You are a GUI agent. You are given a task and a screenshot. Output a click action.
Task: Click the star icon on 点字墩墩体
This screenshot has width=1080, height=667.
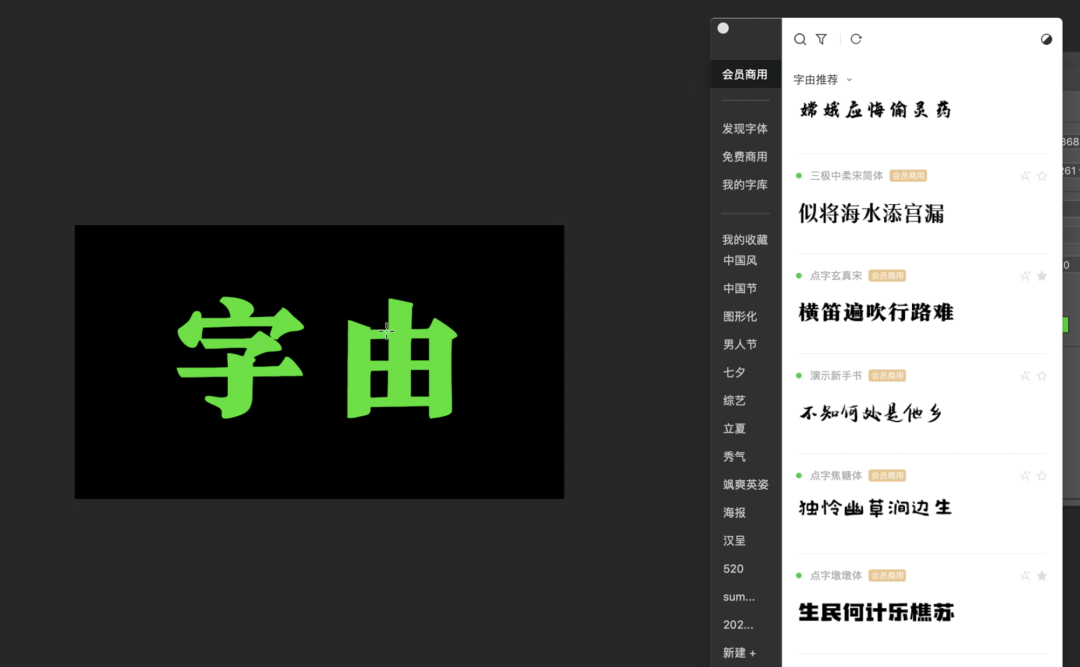pos(1042,576)
